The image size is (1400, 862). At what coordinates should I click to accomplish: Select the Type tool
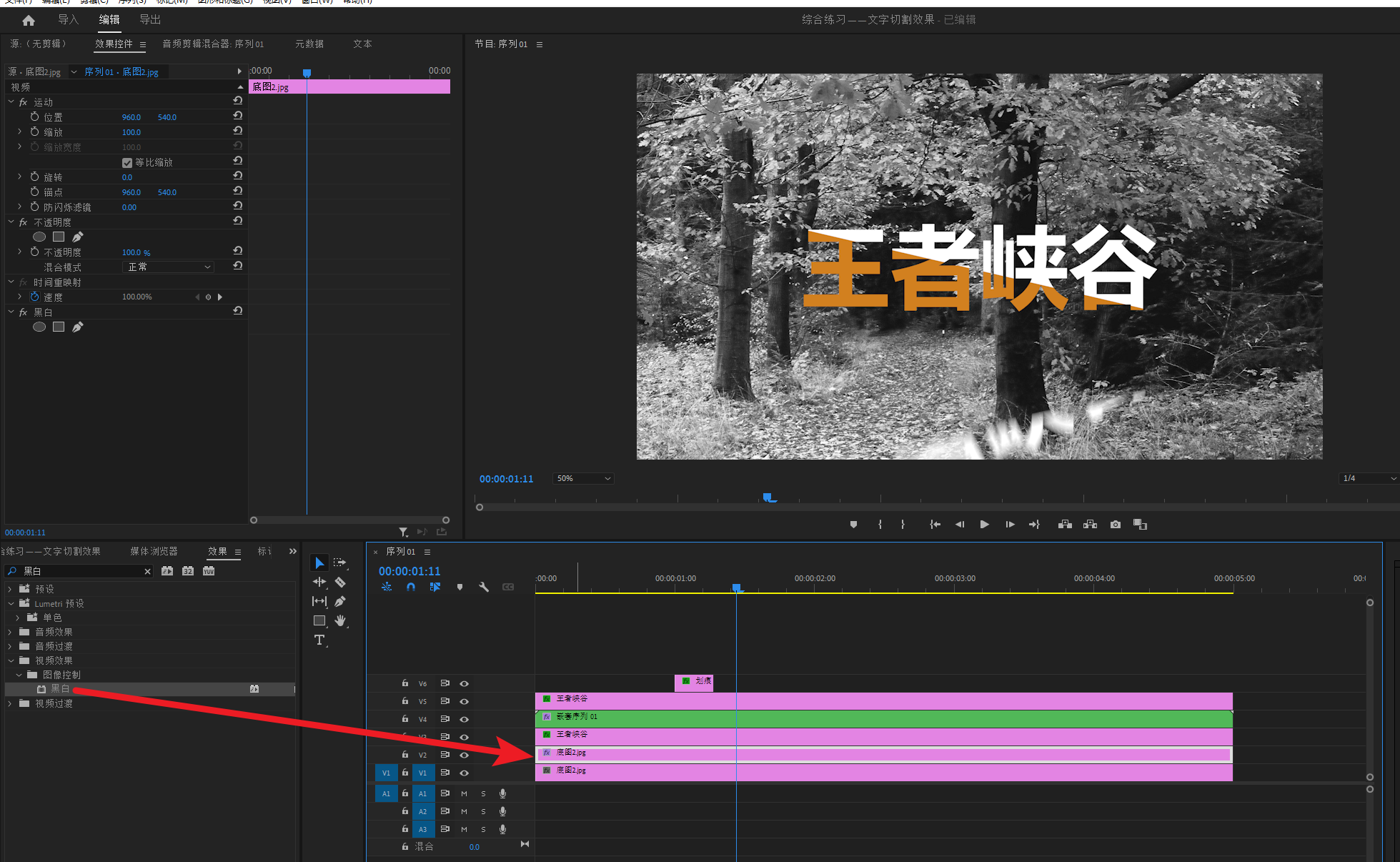click(x=319, y=640)
